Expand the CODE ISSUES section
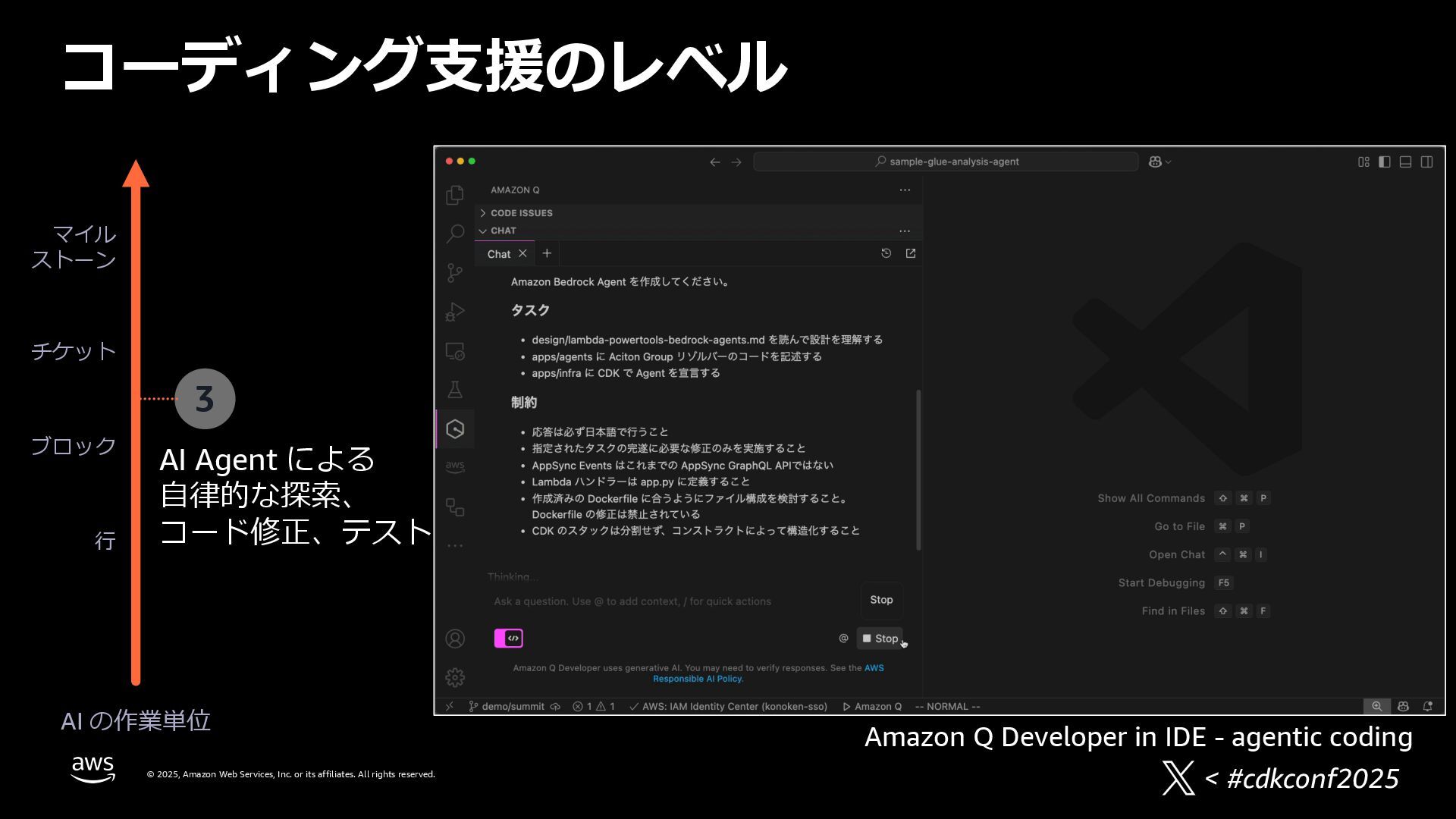The image size is (1456, 819). (x=698, y=213)
